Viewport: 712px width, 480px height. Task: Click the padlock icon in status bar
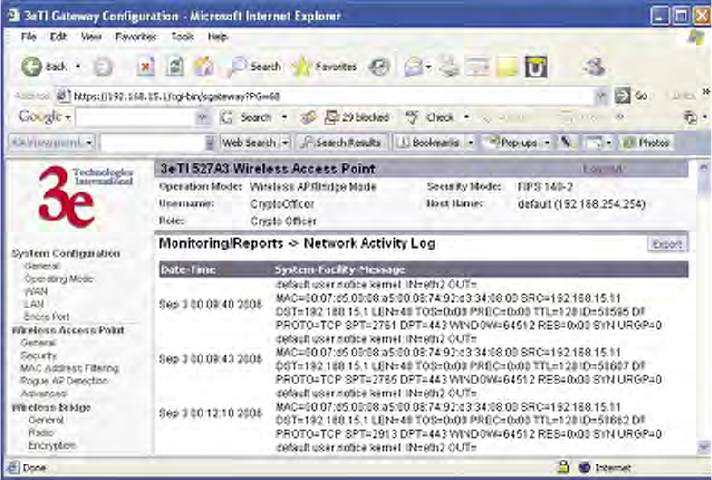(563, 467)
